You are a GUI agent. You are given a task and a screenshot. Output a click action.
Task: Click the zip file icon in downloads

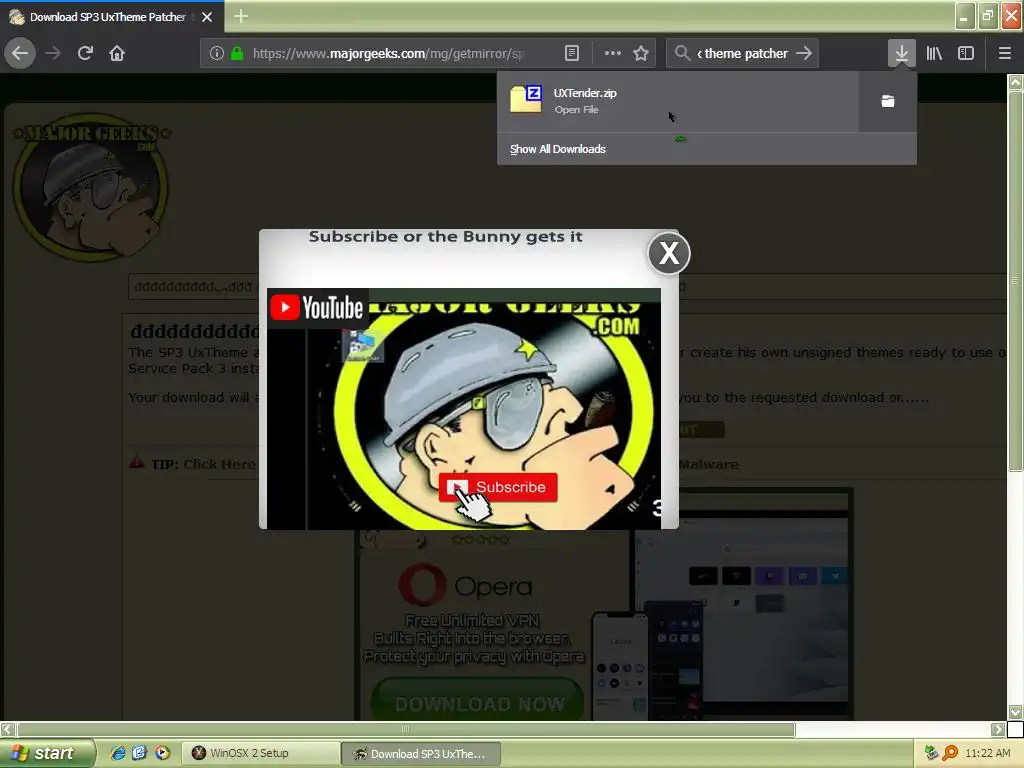526,99
